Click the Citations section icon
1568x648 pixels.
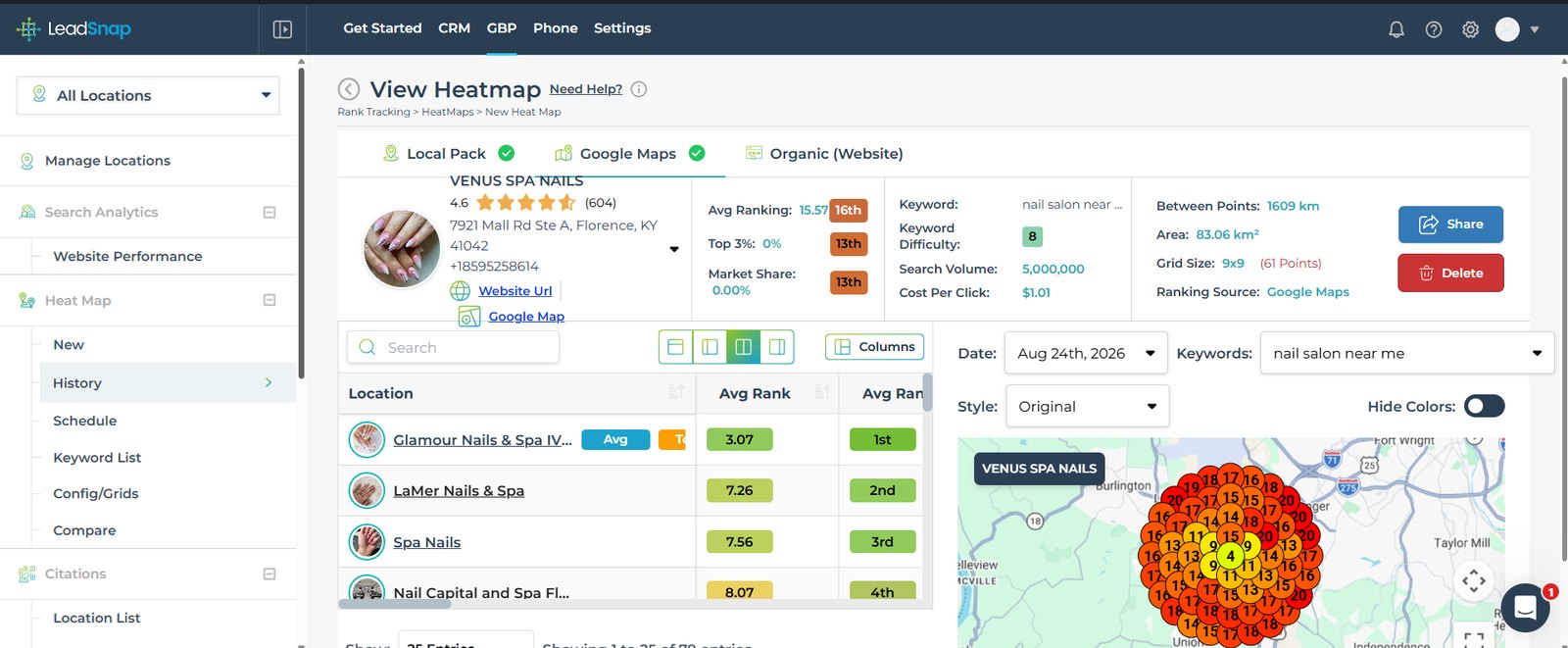click(27, 573)
